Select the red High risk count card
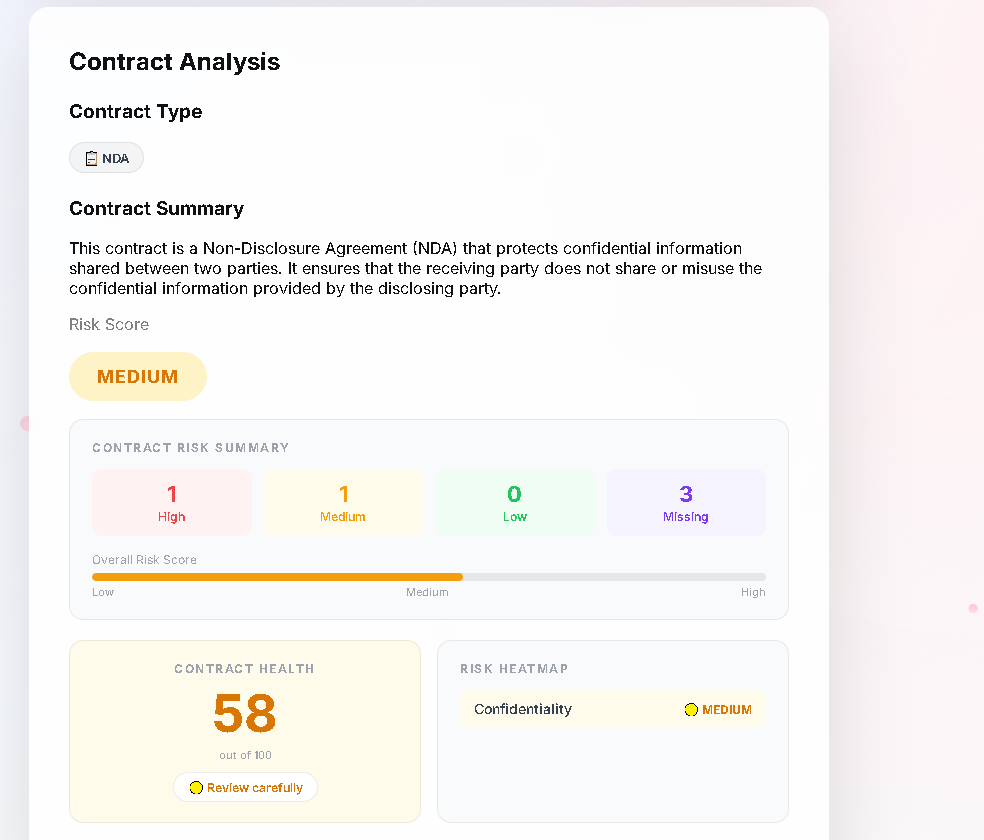This screenshot has height=840, width=984. (171, 502)
